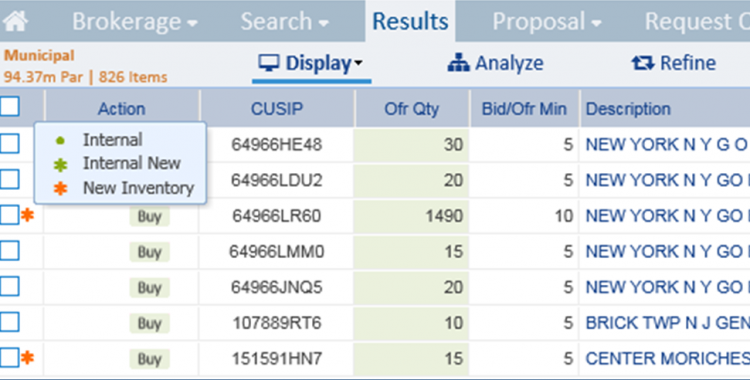Open the Proposal dropdown menu
The image size is (750, 380).
(547, 22)
